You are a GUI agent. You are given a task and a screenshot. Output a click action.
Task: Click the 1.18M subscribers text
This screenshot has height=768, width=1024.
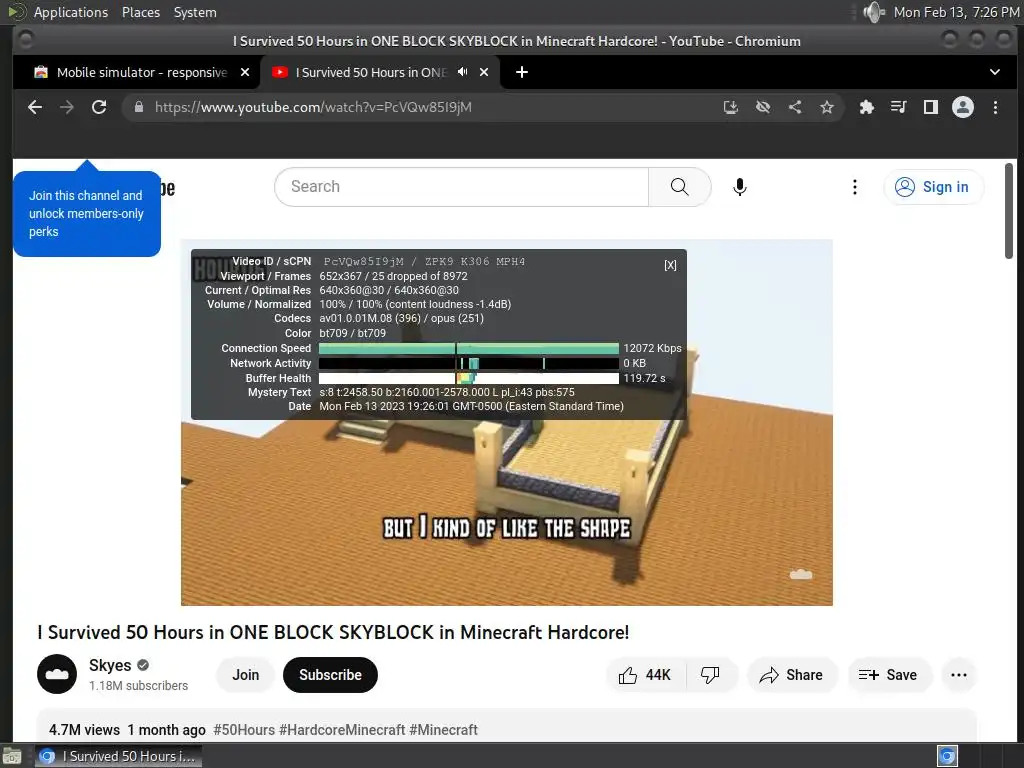(138, 686)
